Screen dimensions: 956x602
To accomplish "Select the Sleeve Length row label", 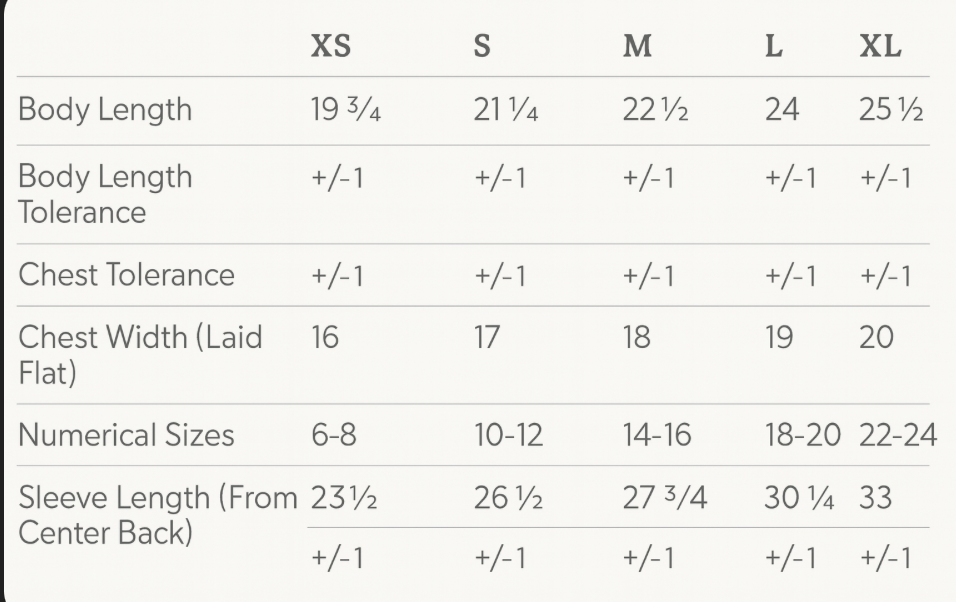I will tap(158, 514).
